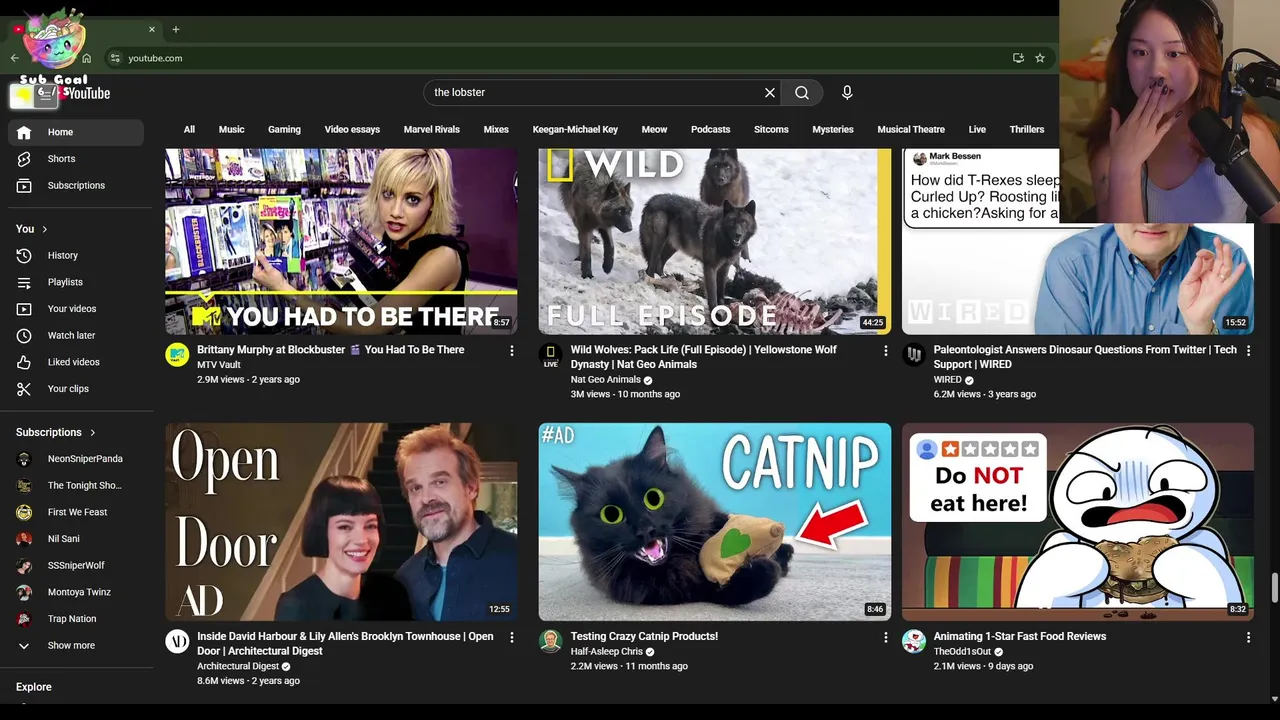Close the current browser tab
This screenshot has height=720, width=1280.
pyautogui.click(x=152, y=29)
